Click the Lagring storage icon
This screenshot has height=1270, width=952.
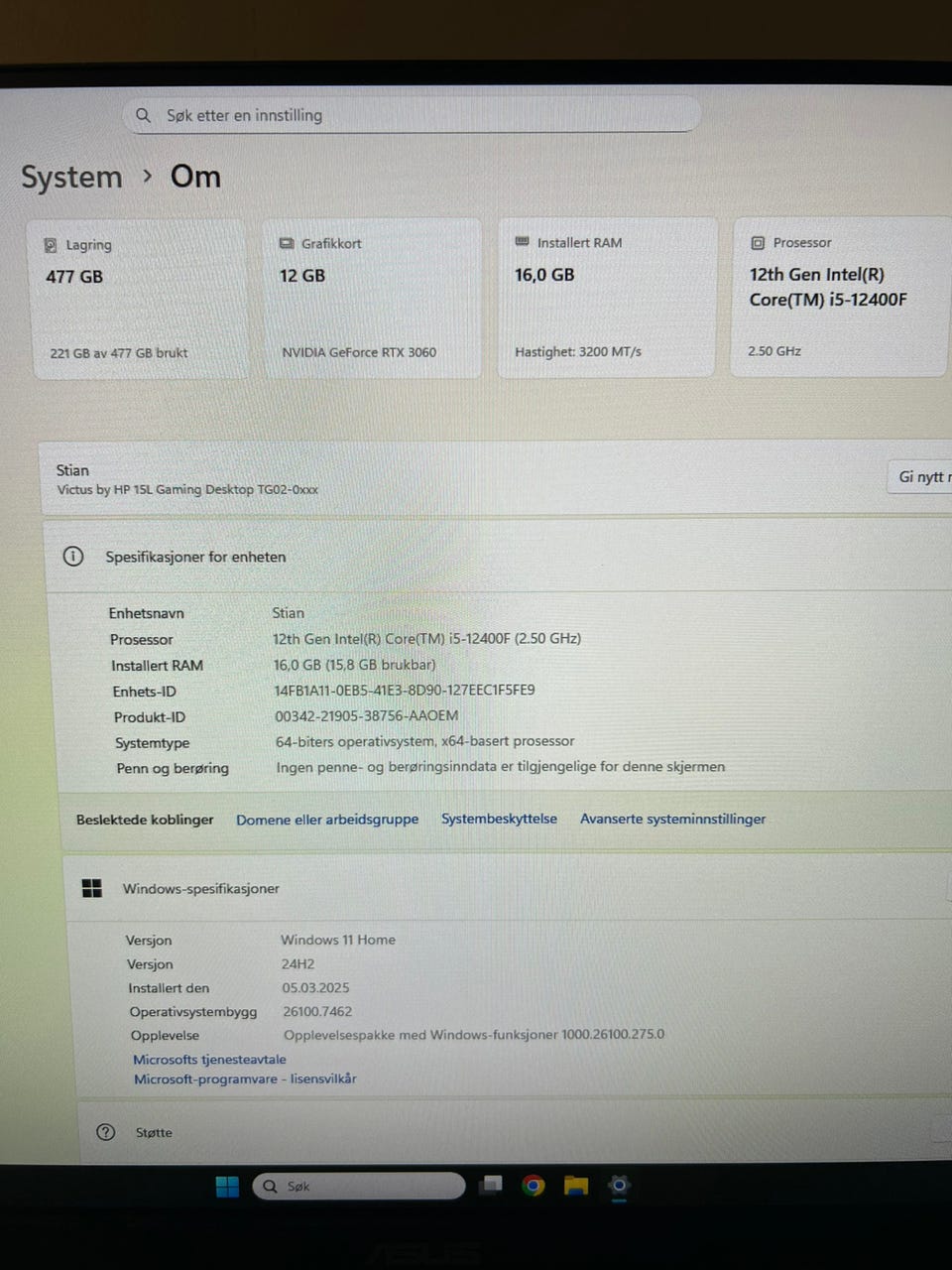point(51,245)
